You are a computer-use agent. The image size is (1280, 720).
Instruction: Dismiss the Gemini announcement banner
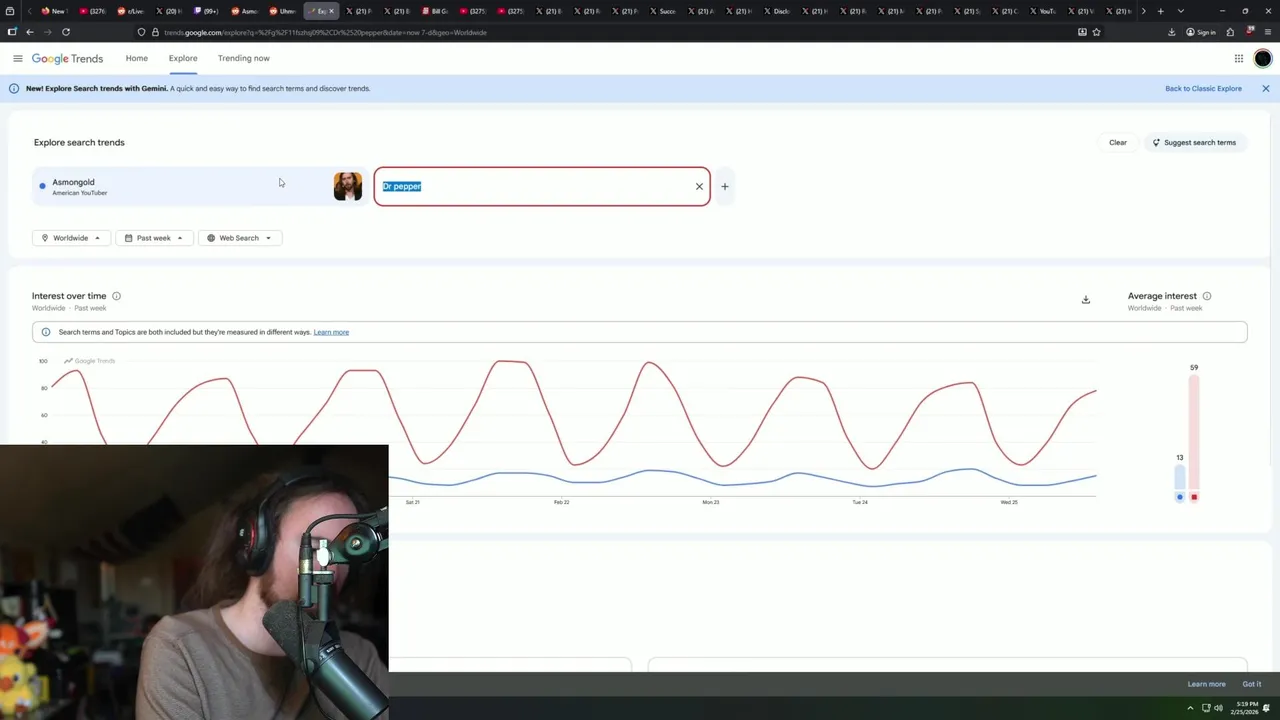point(1265,88)
